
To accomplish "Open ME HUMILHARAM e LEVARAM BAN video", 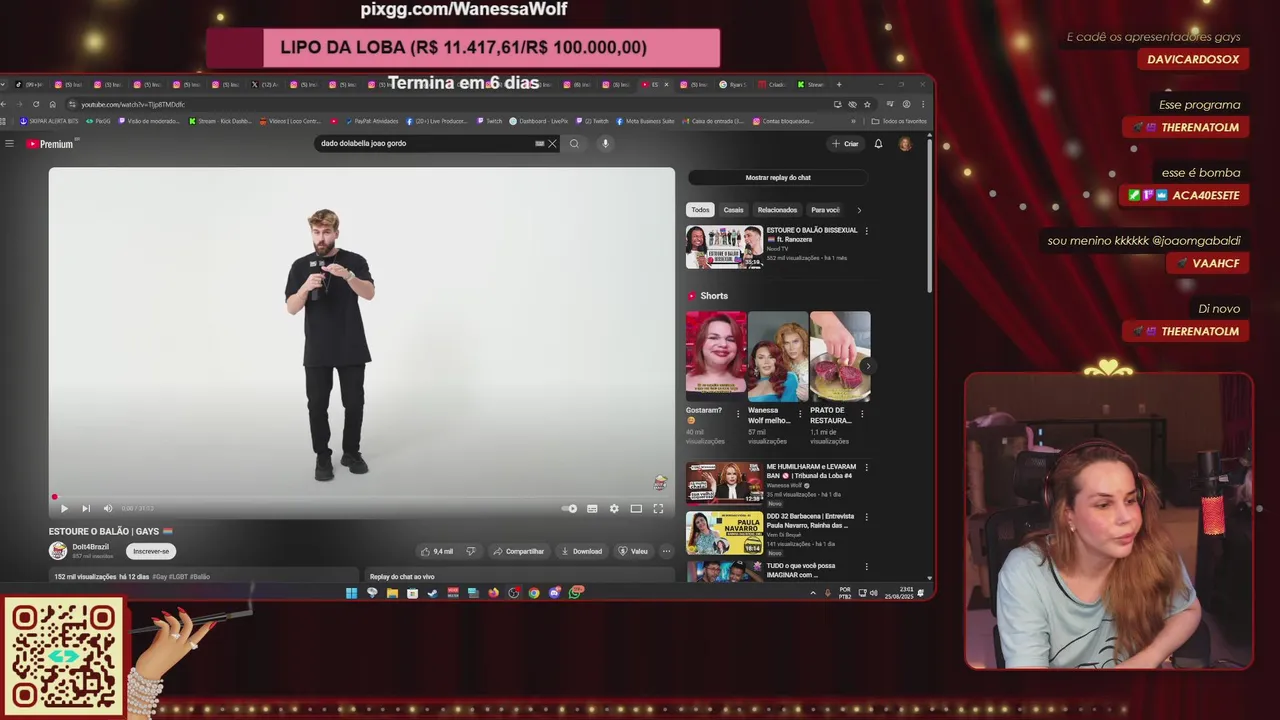I will [724, 483].
